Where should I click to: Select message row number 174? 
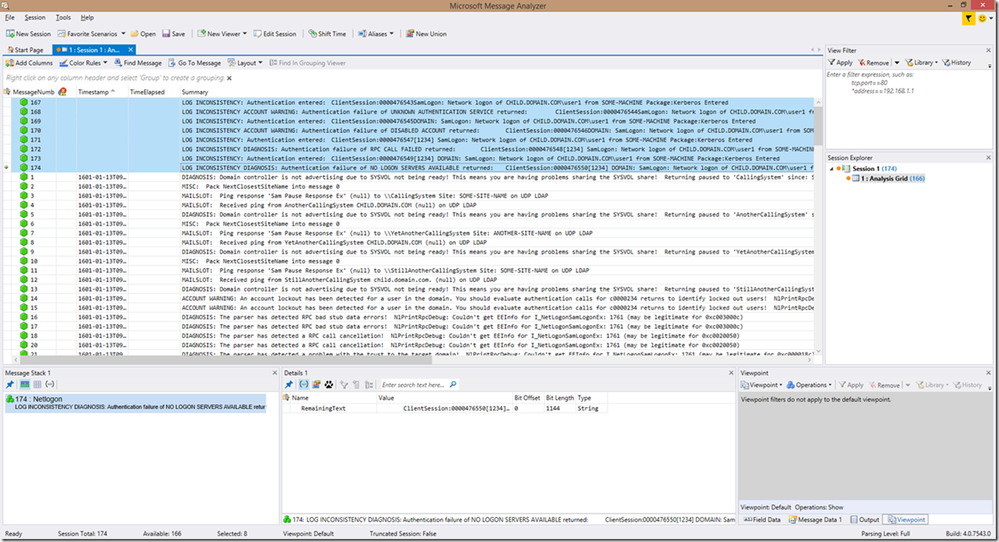(408, 168)
